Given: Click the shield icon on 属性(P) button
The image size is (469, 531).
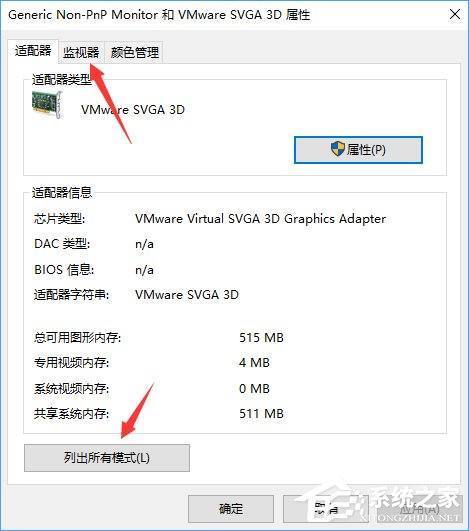Looking at the screenshot, I should pos(337,149).
